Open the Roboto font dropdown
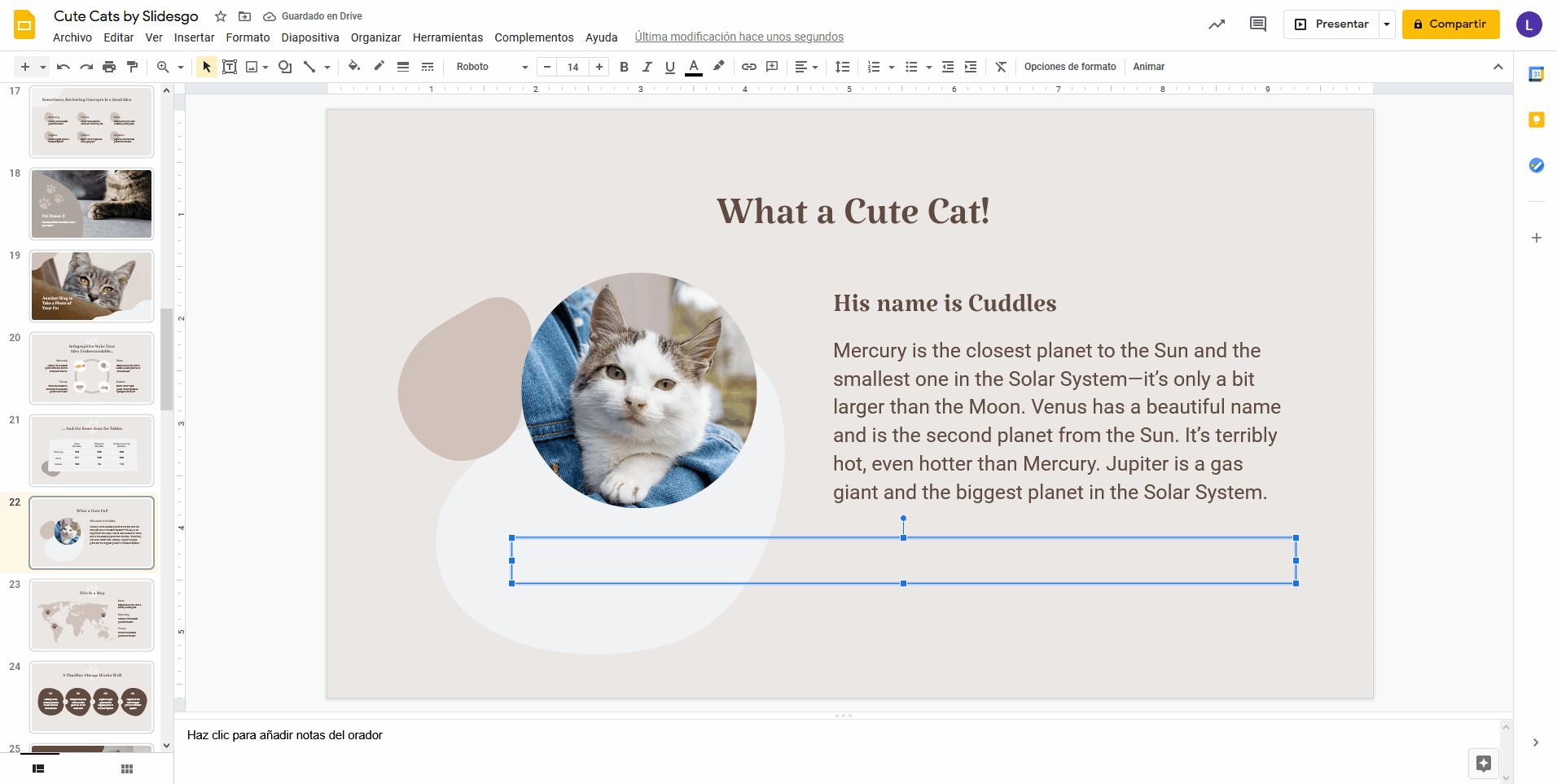The height and width of the screenshot is (784, 1557). [492, 67]
